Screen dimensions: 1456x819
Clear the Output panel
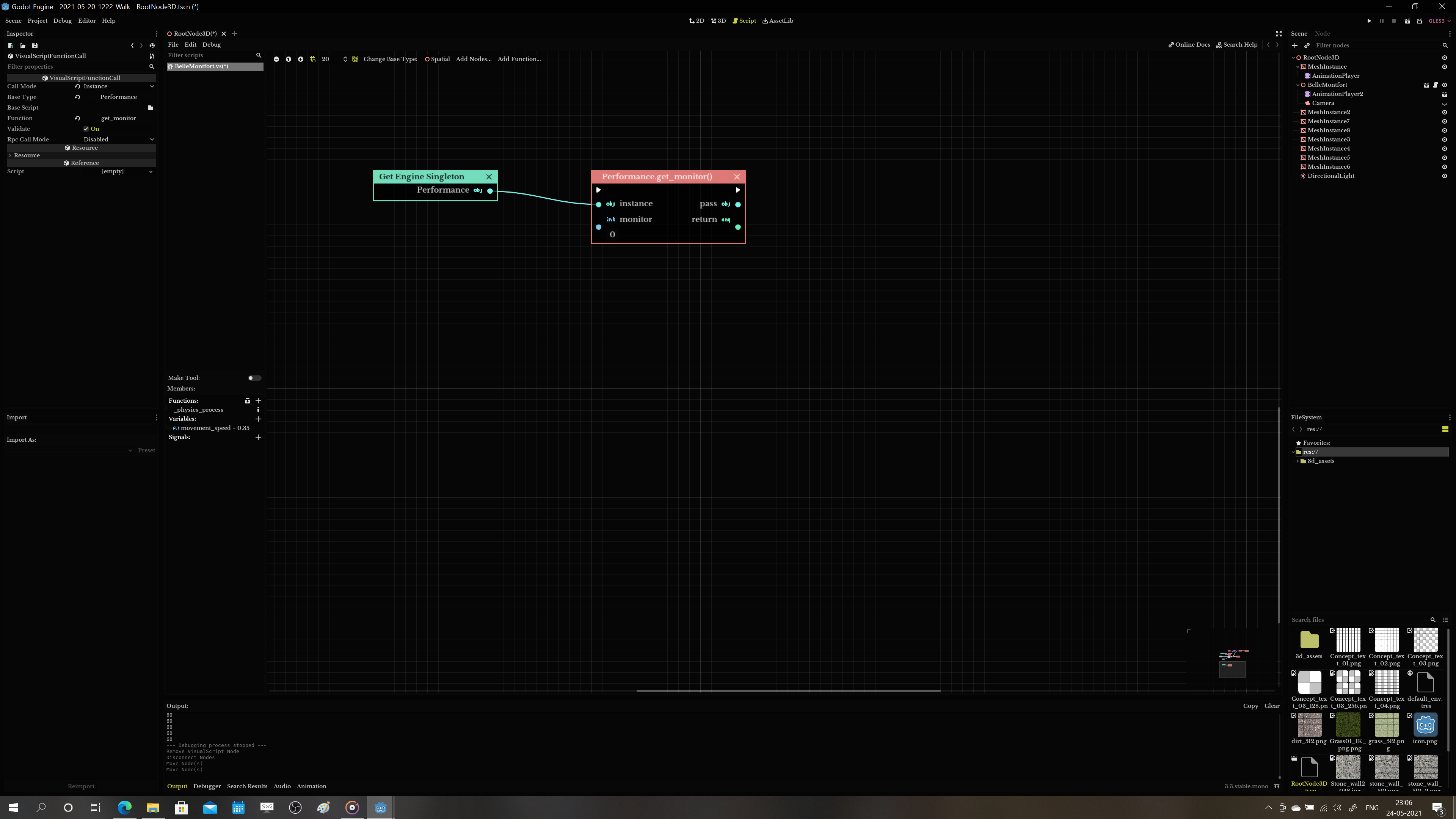tap(1272, 706)
